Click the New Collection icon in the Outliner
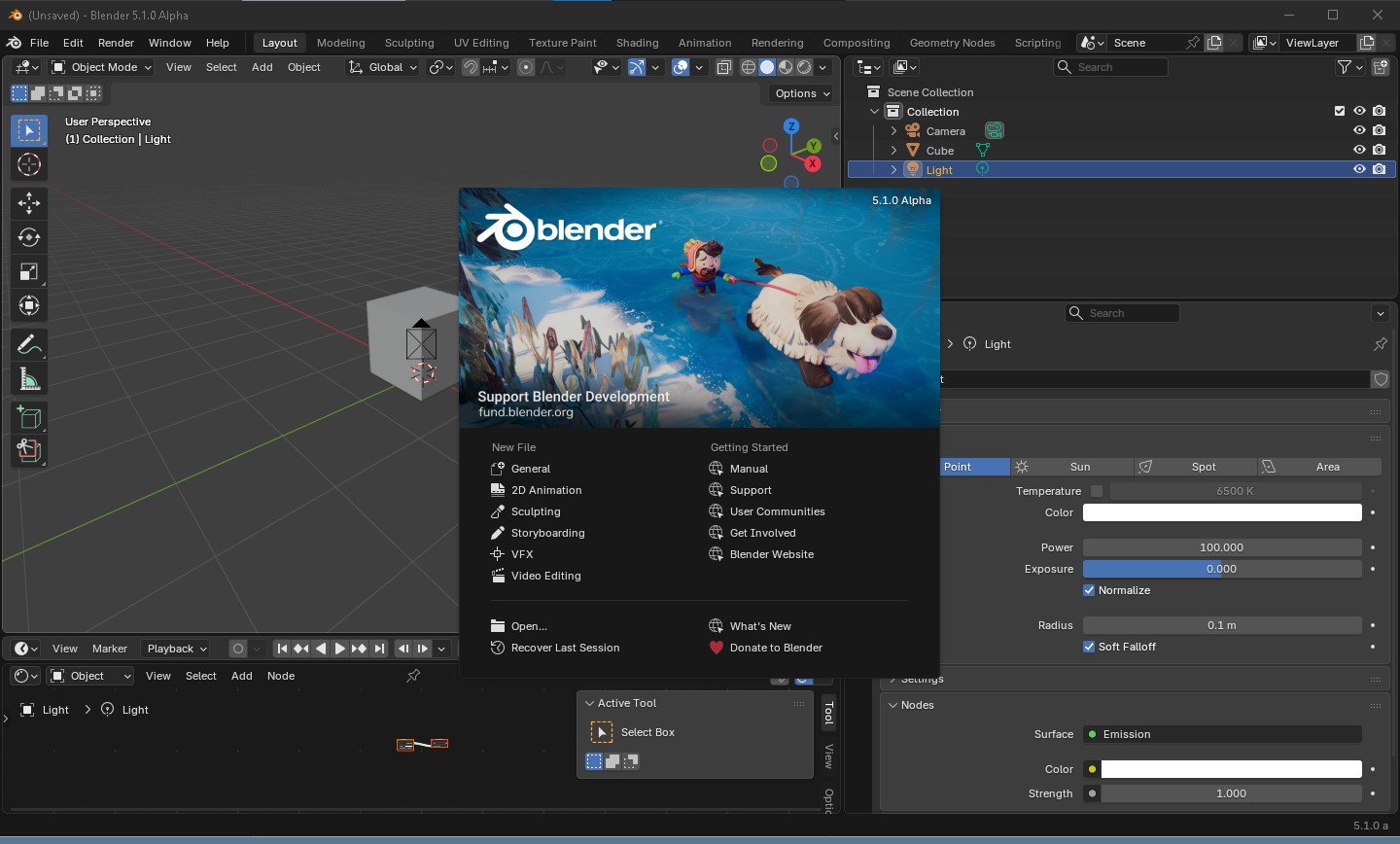Image resolution: width=1400 pixels, height=844 pixels. (x=1380, y=67)
